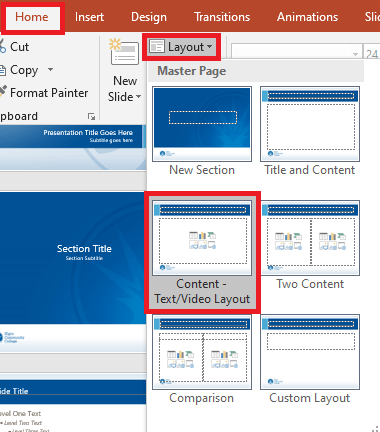Click the Master Page header text
Image resolution: width=380 pixels, height=432 pixels.
pyautogui.click(x=192, y=71)
